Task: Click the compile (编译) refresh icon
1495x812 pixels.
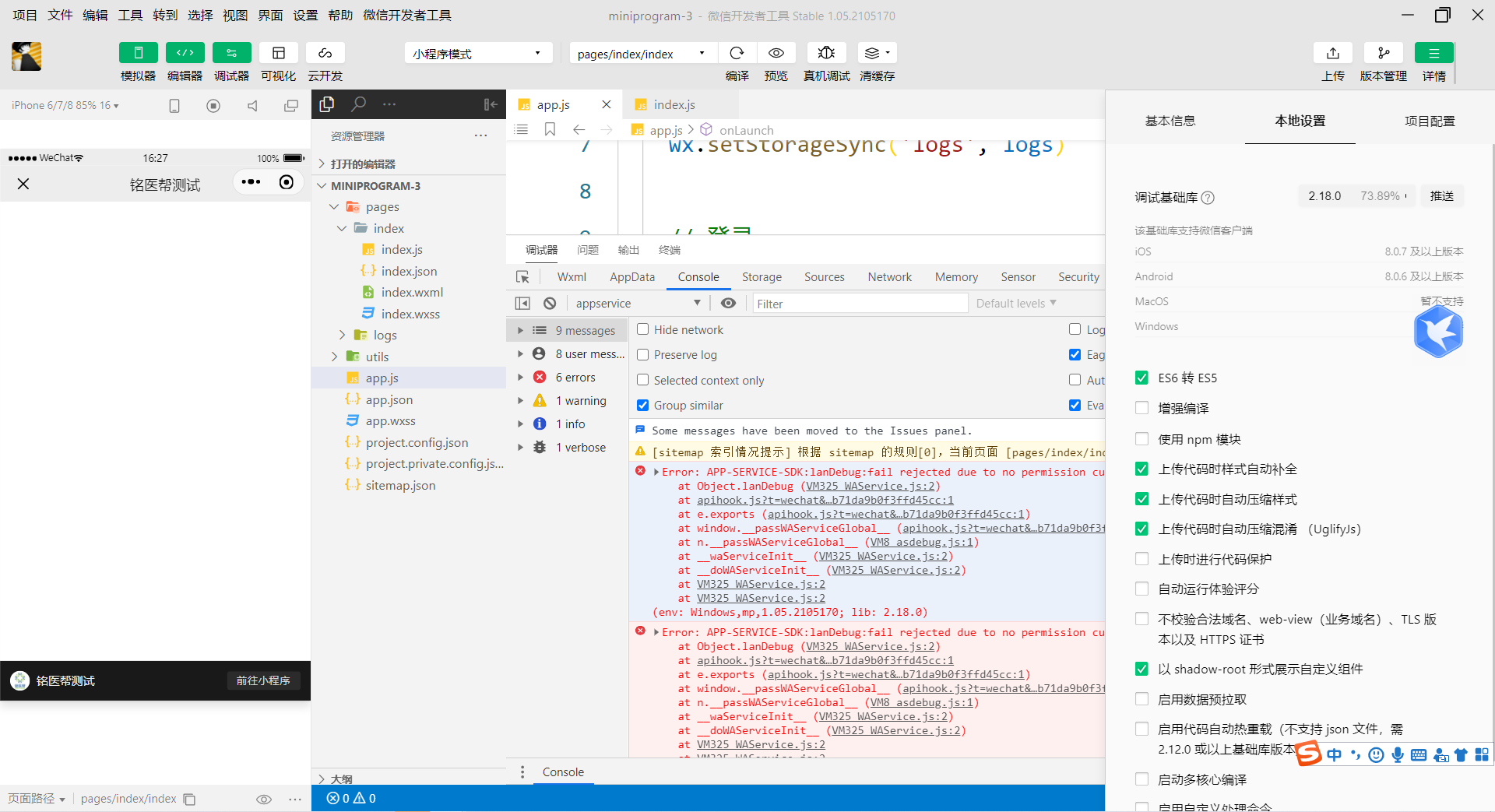Action: [x=737, y=53]
